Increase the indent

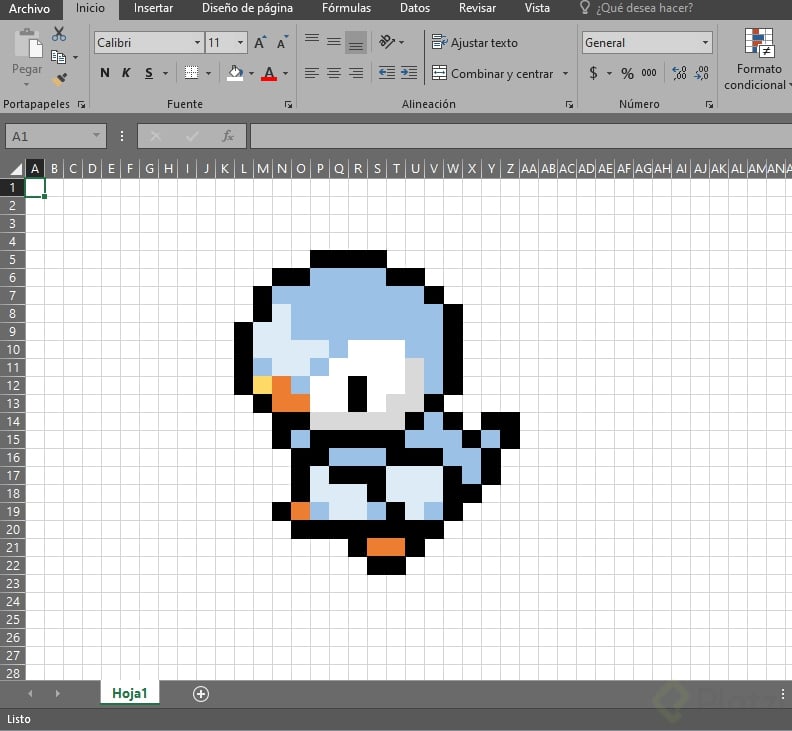coord(409,73)
